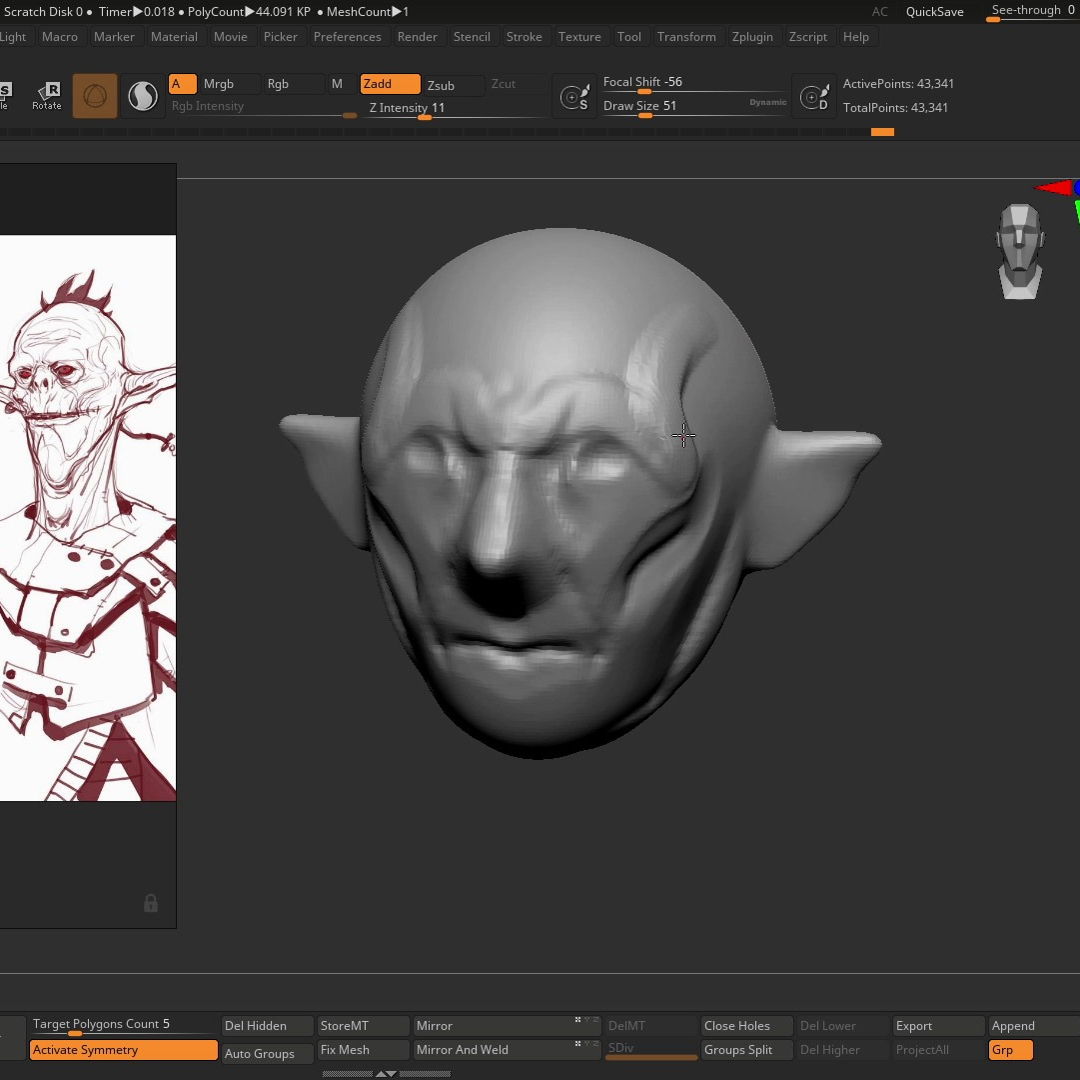Image resolution: width=1080 pixels, height=1080 pixels.
Task: Enable the Grp toggle
Action: coord(1009,1050)
